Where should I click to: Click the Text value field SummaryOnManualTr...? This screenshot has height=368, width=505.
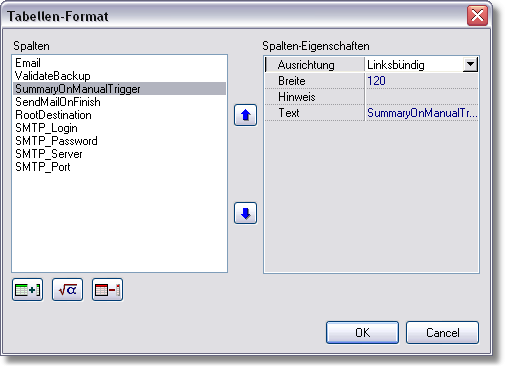422,113
